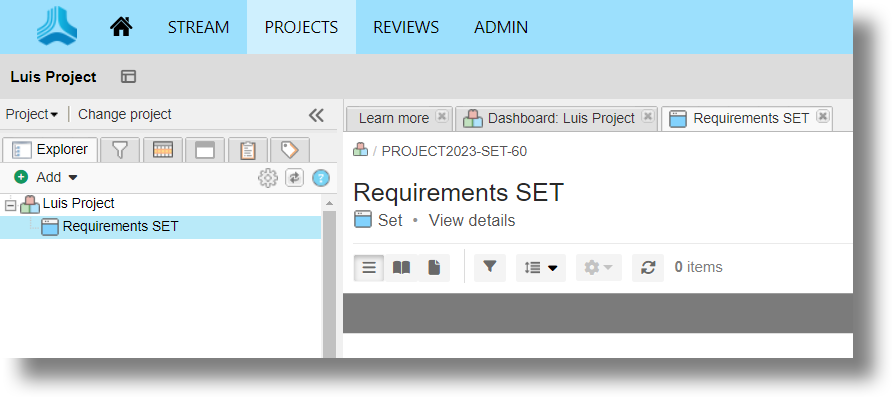Viewport: 894px width, 399px height.
Task: Open Explorer settings gear icon
Action: pos(267,178)
